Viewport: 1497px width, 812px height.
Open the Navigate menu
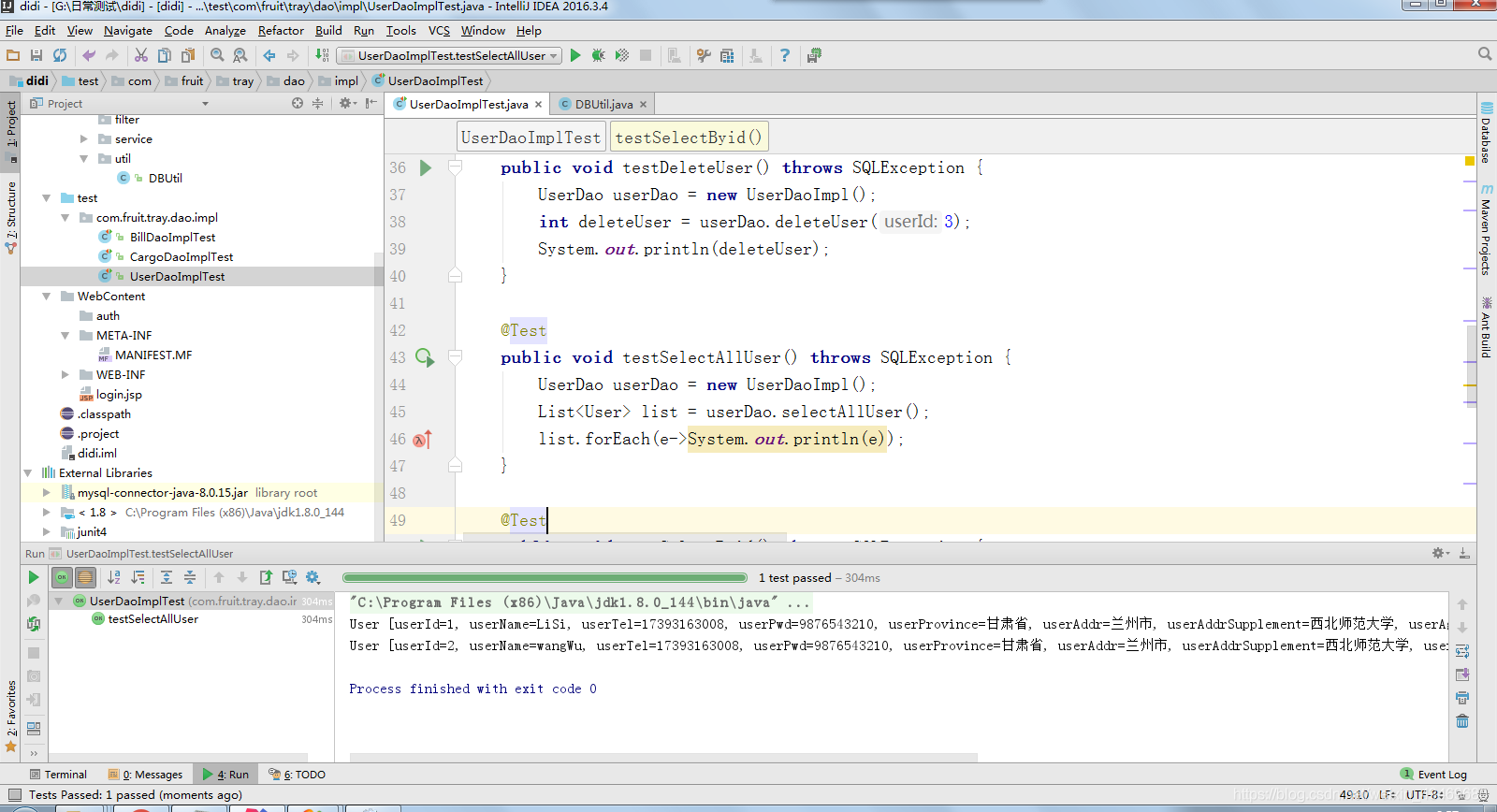pyautogui.click(x=128, y=30)
